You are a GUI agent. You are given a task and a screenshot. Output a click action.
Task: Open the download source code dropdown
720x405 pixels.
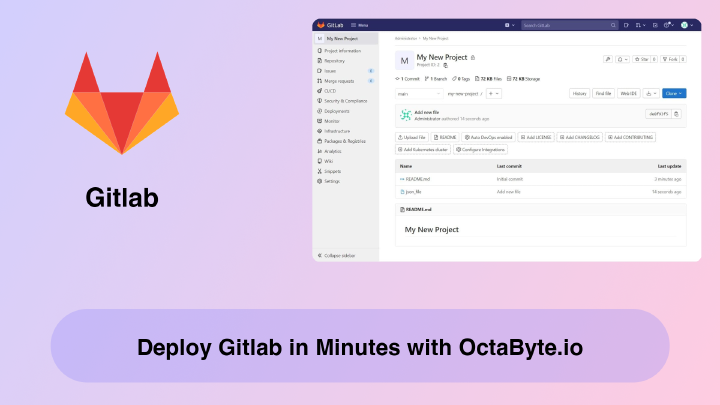pos(651,94)
